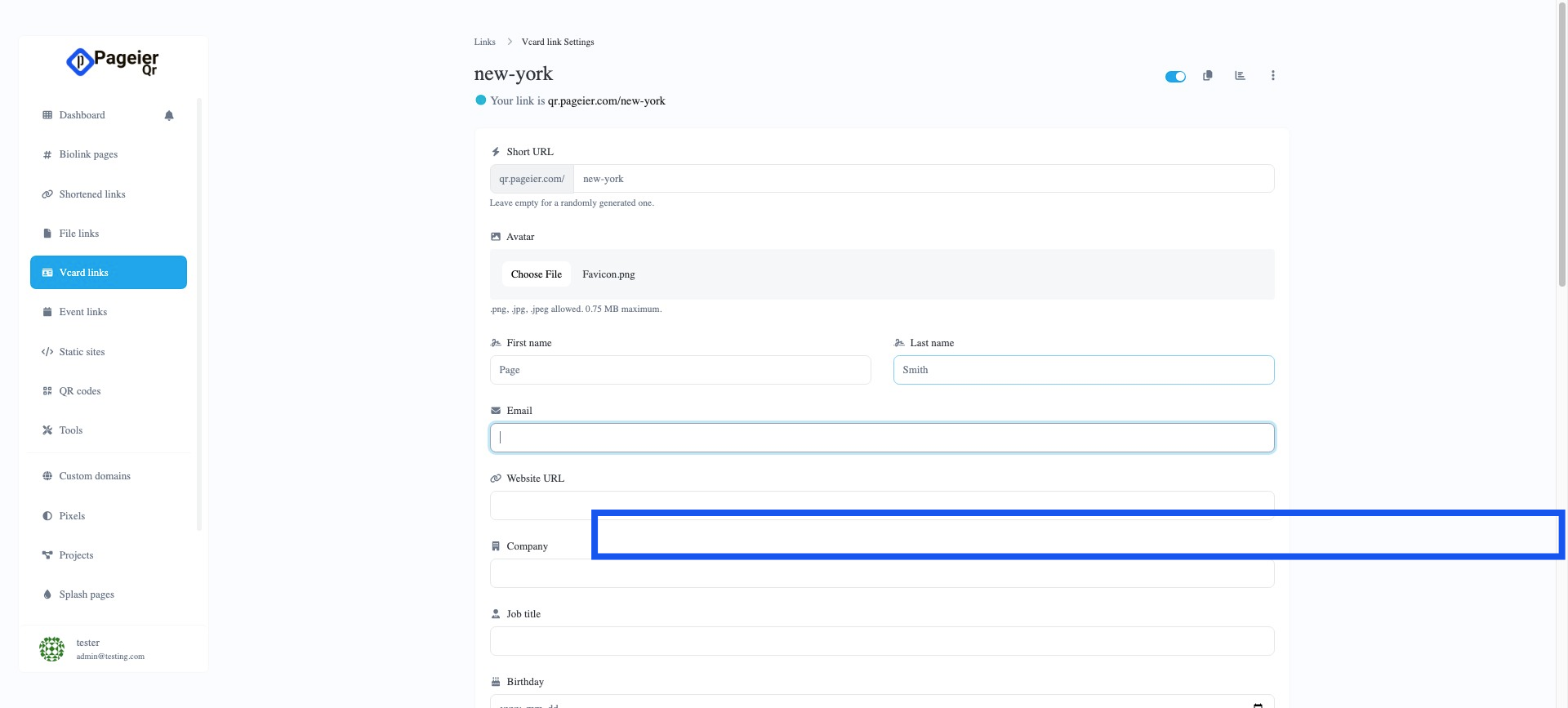Click the Pageier Qr logo
The image size is (1568, 708).
click(x=113, y=62)
